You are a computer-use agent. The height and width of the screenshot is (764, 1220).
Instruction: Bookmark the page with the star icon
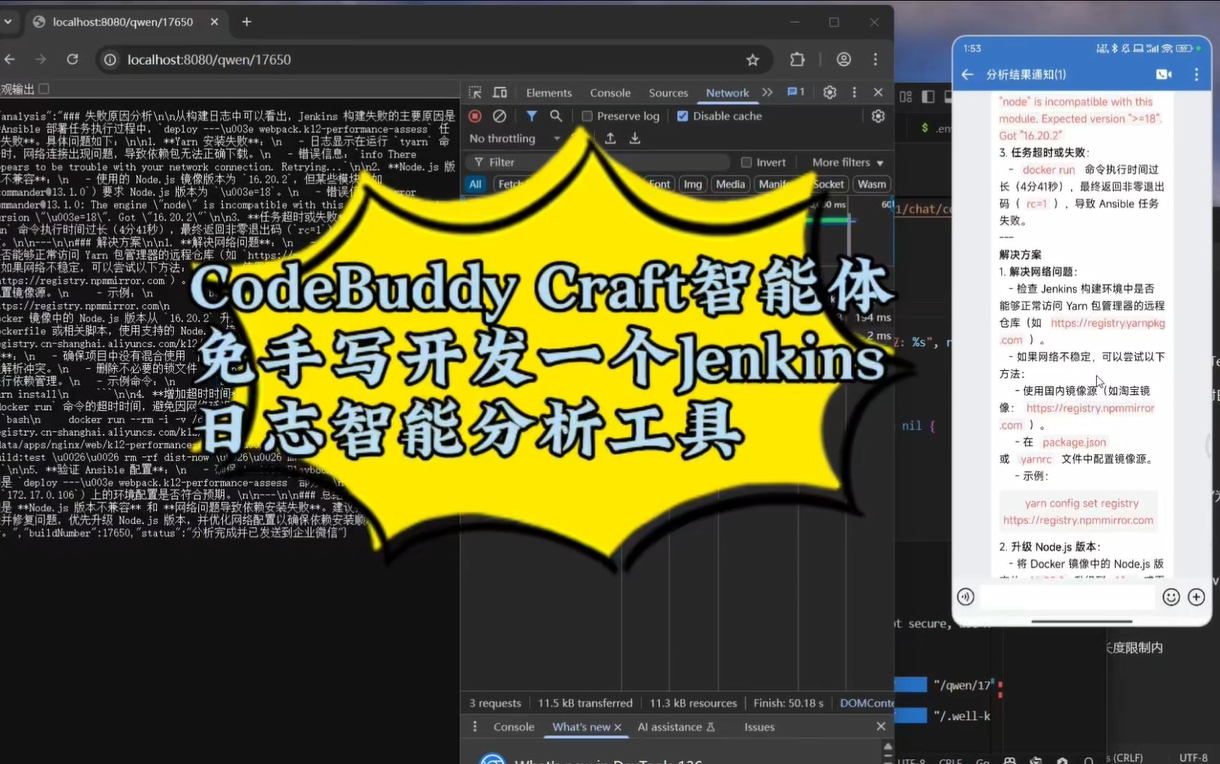(752, 60)
